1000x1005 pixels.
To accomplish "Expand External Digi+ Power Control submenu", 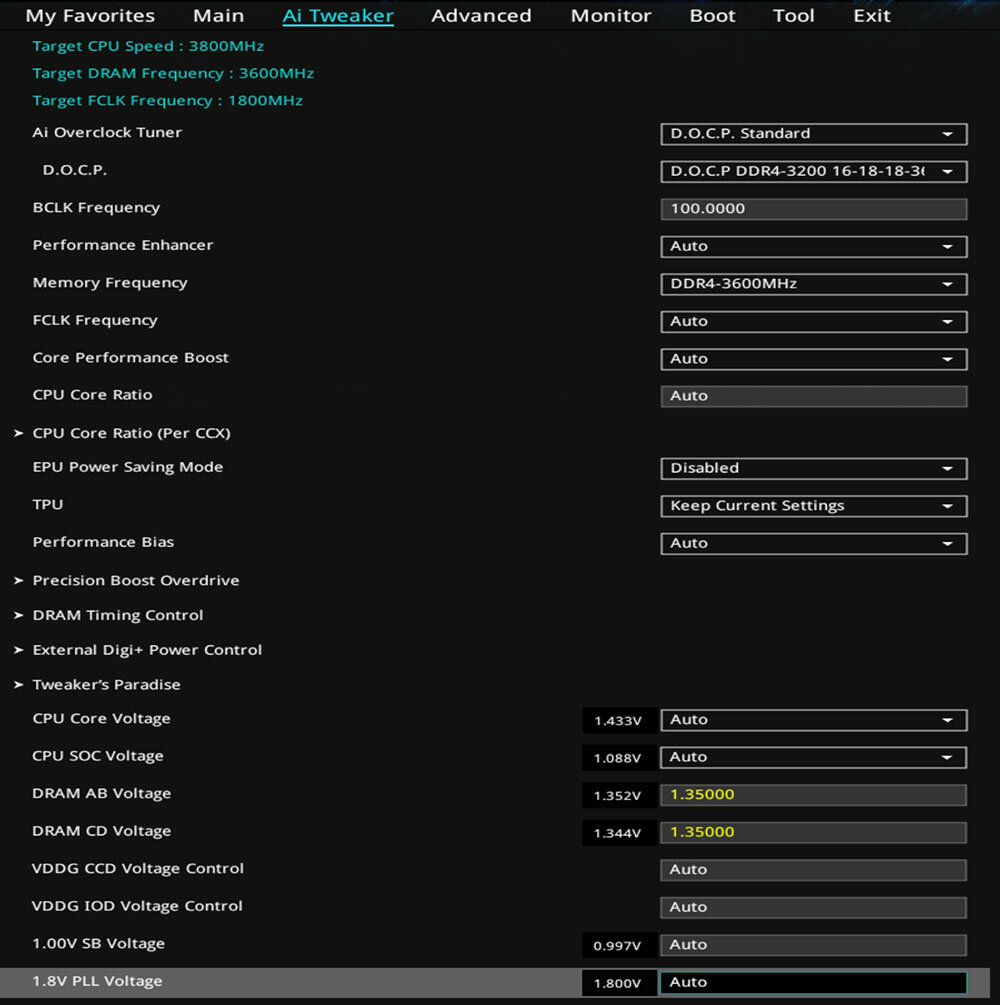I will (x=147, y=650).
